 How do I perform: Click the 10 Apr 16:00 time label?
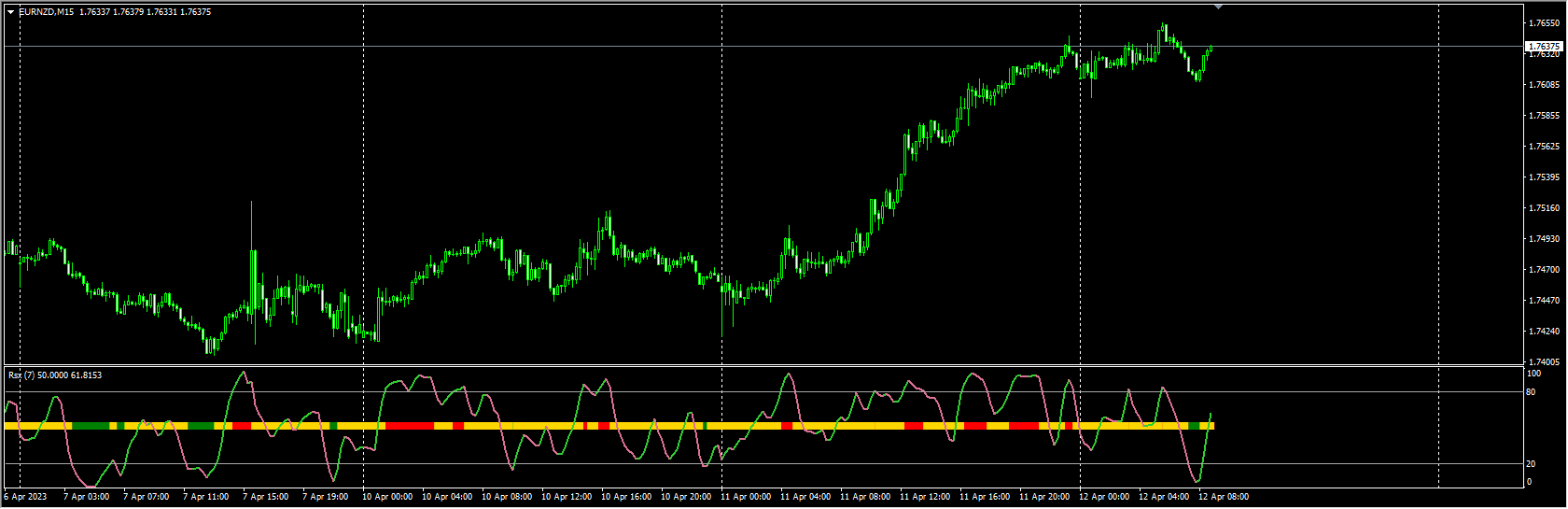626,497
